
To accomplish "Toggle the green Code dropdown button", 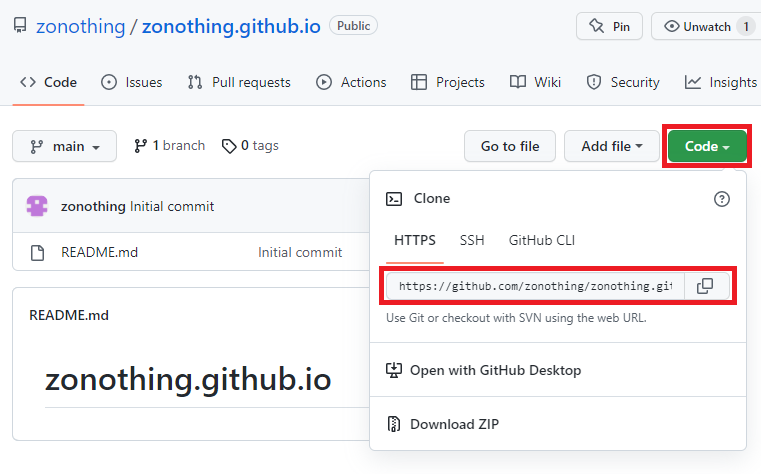I will (707, 146).
